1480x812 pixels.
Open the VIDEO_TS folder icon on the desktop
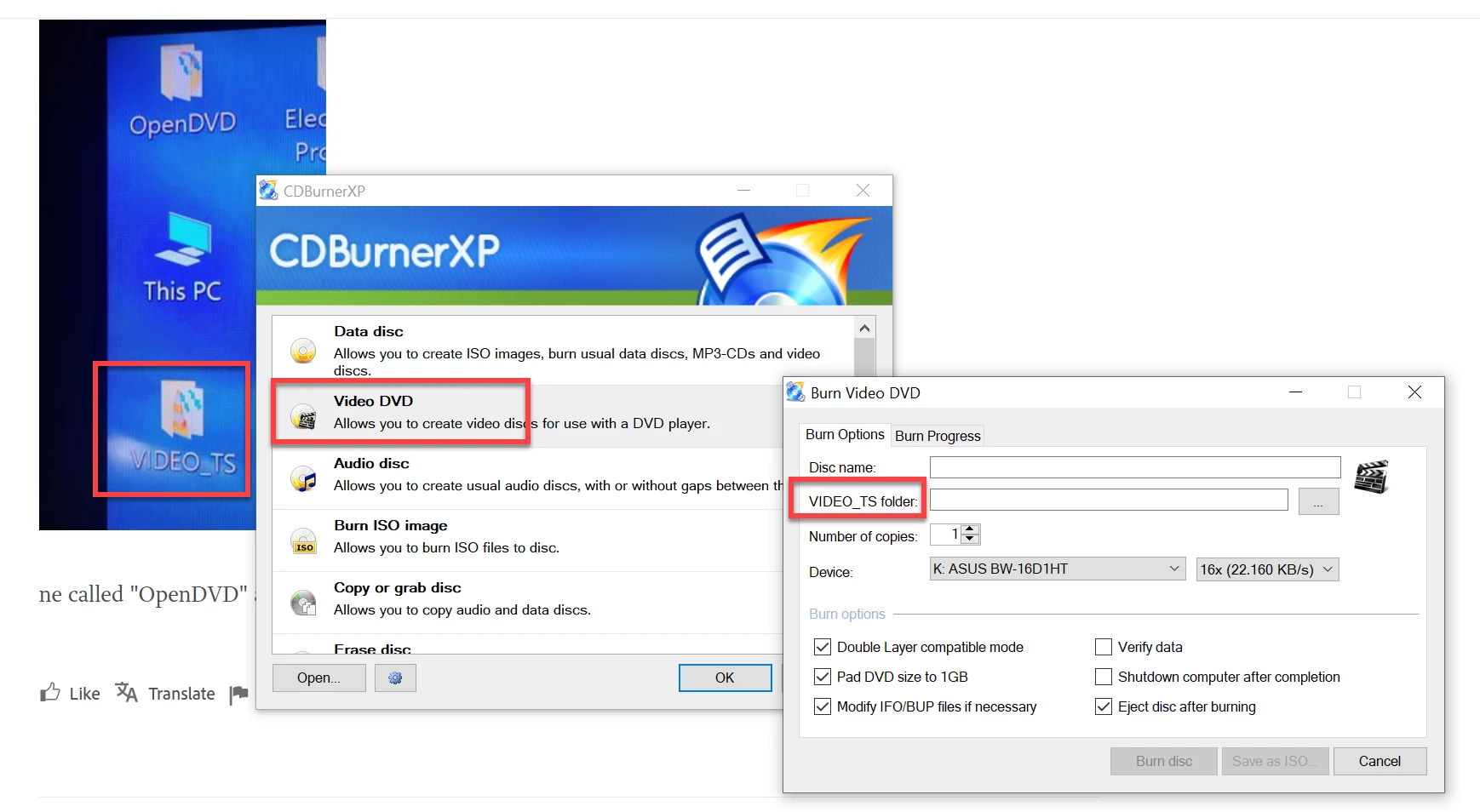(181, 428)
